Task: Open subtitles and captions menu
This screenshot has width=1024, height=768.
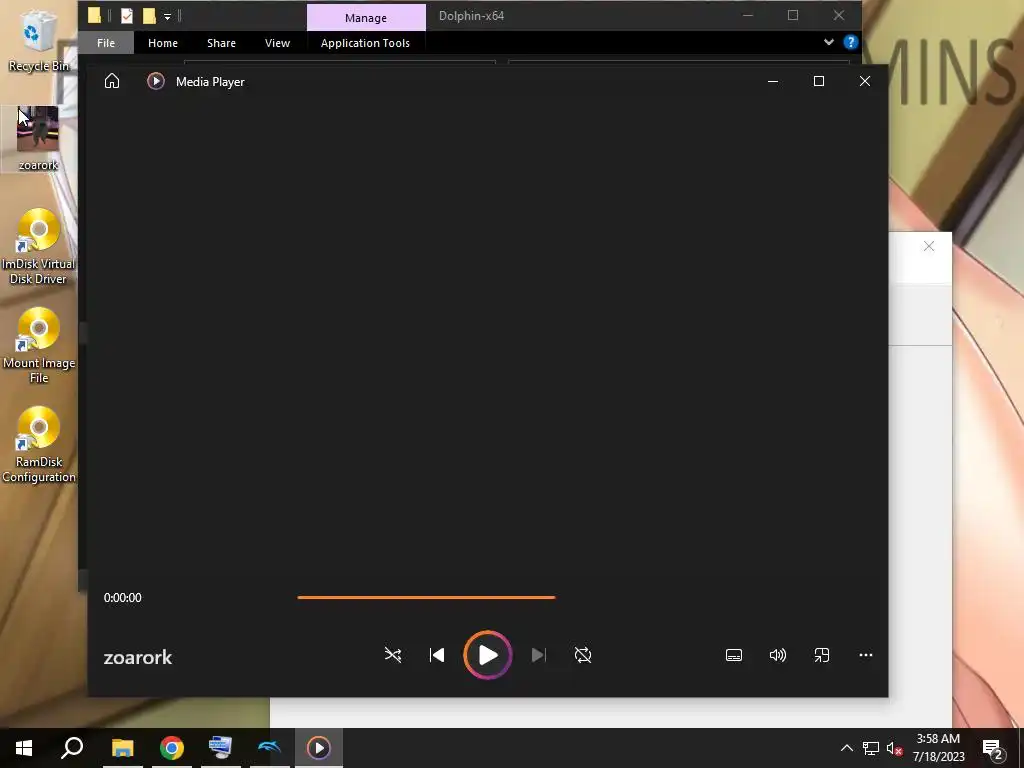Action: coord(734,655)
